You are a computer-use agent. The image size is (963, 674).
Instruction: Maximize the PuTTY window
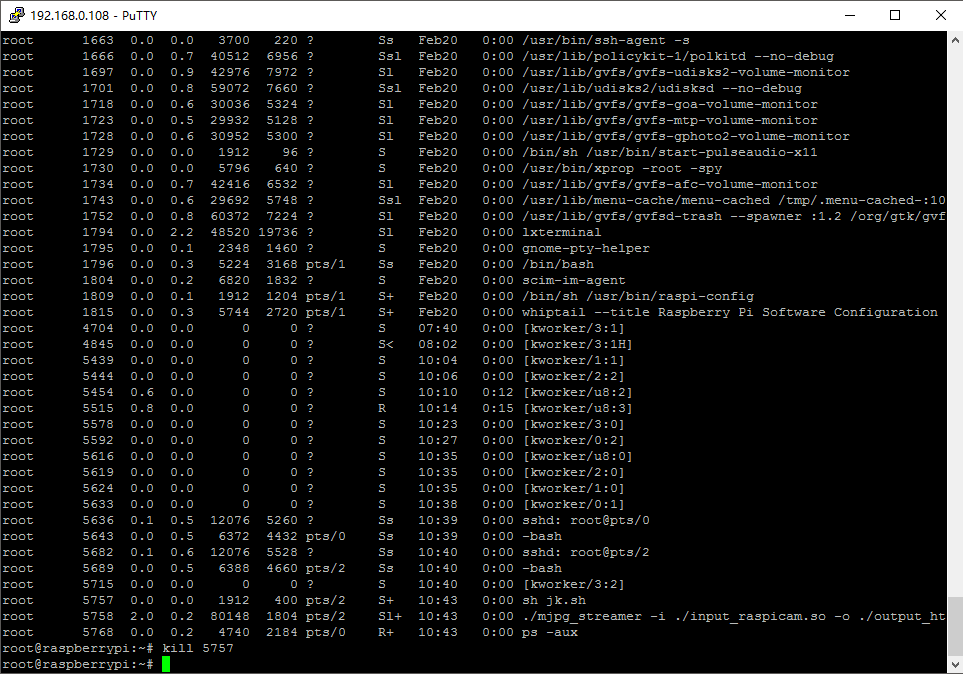click(x=895, y=15)
